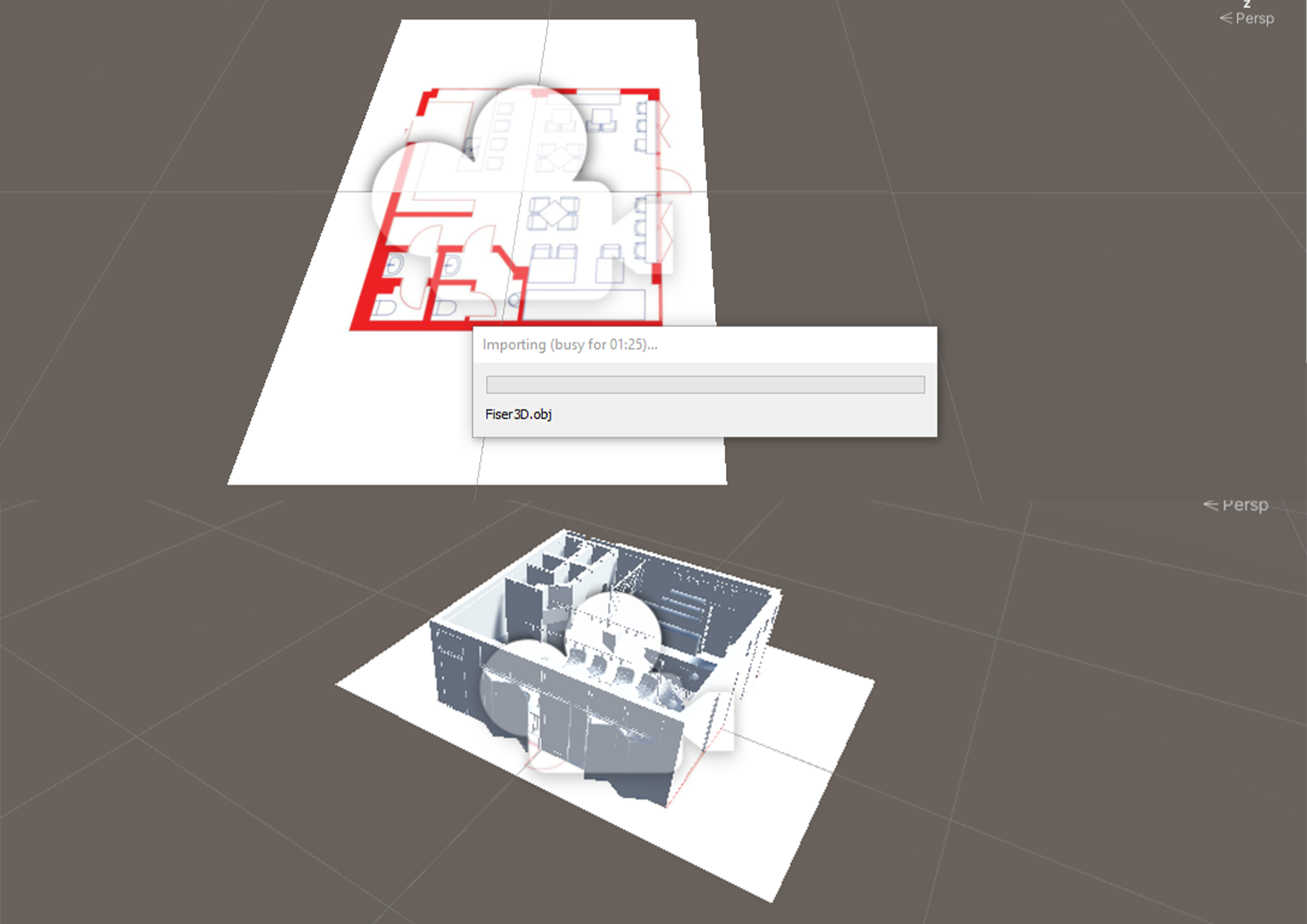This screenshot has width=1307, height=924.
Task: Click the 'Importing (busy for 01:25)...' dialog title
Action: pos(570,345)
